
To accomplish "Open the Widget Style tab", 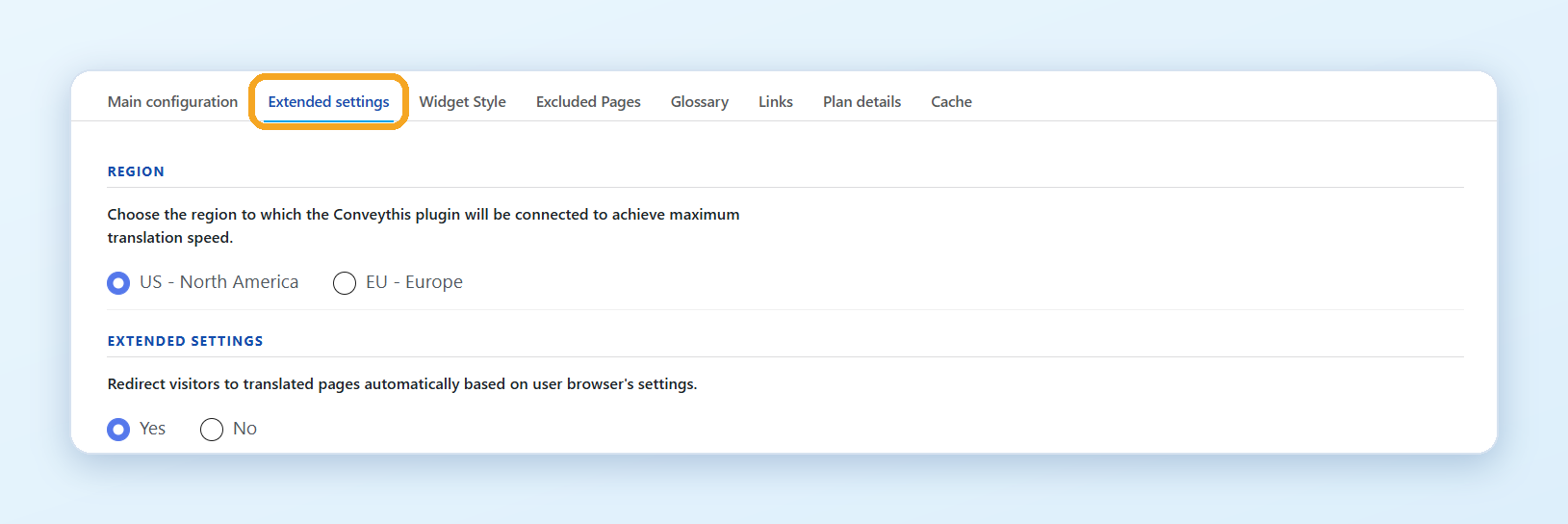I will (462, 101).
